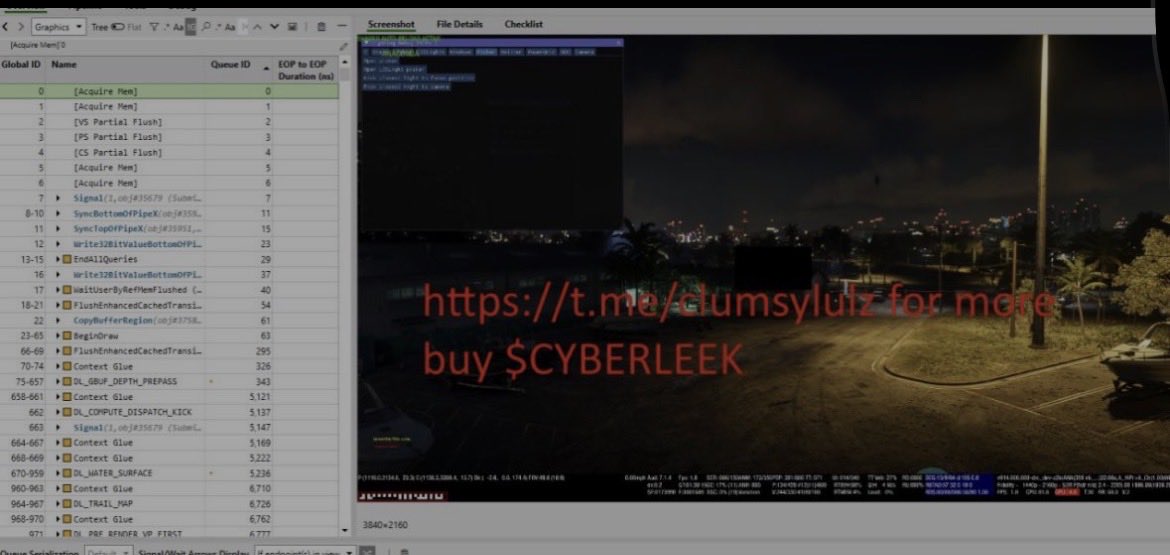The height and width of the screenshot is (555, 1170).
Task: Toggle match case Aa for search
Action: pos(230,27)
